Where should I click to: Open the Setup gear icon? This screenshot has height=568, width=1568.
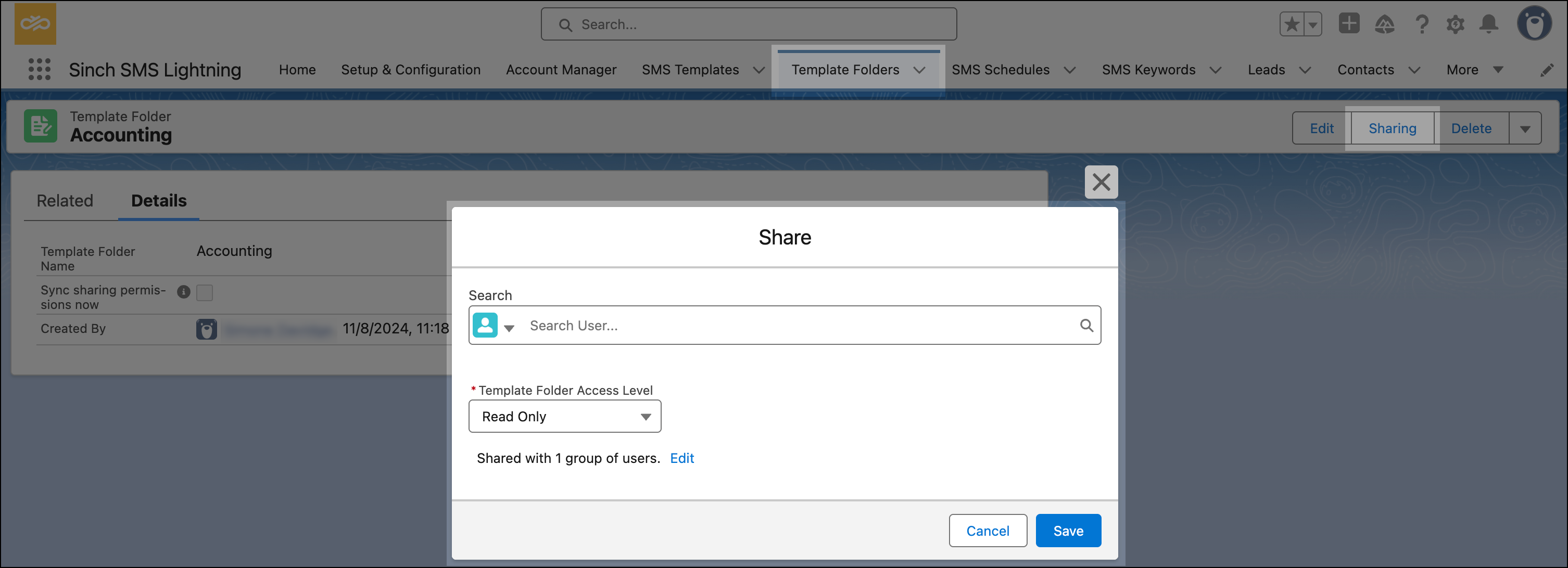pyautogui.click(x=1456, y=24)
